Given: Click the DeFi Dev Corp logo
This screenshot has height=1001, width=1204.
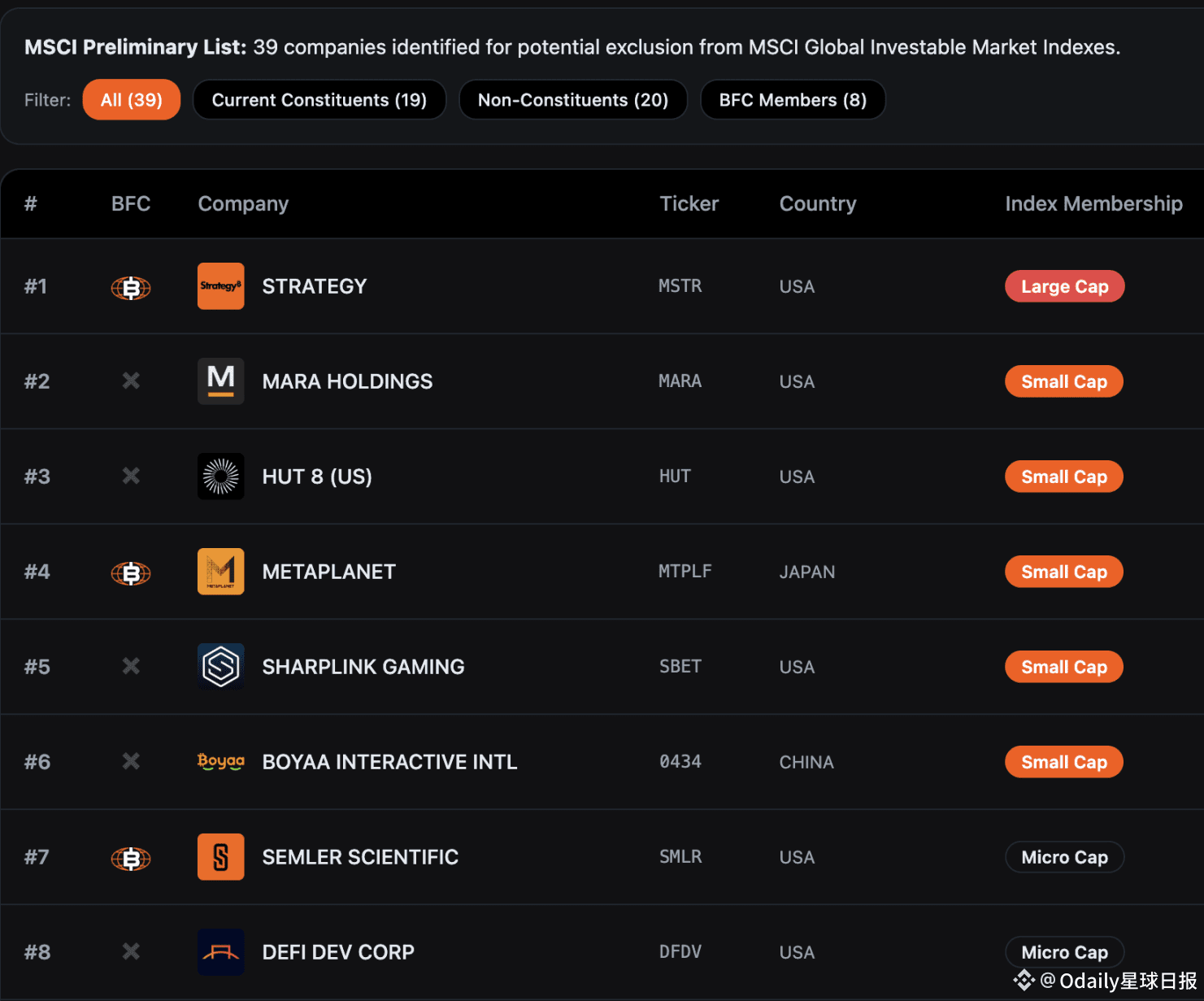Looking at the screenshot, I should [x=220, y=952].
